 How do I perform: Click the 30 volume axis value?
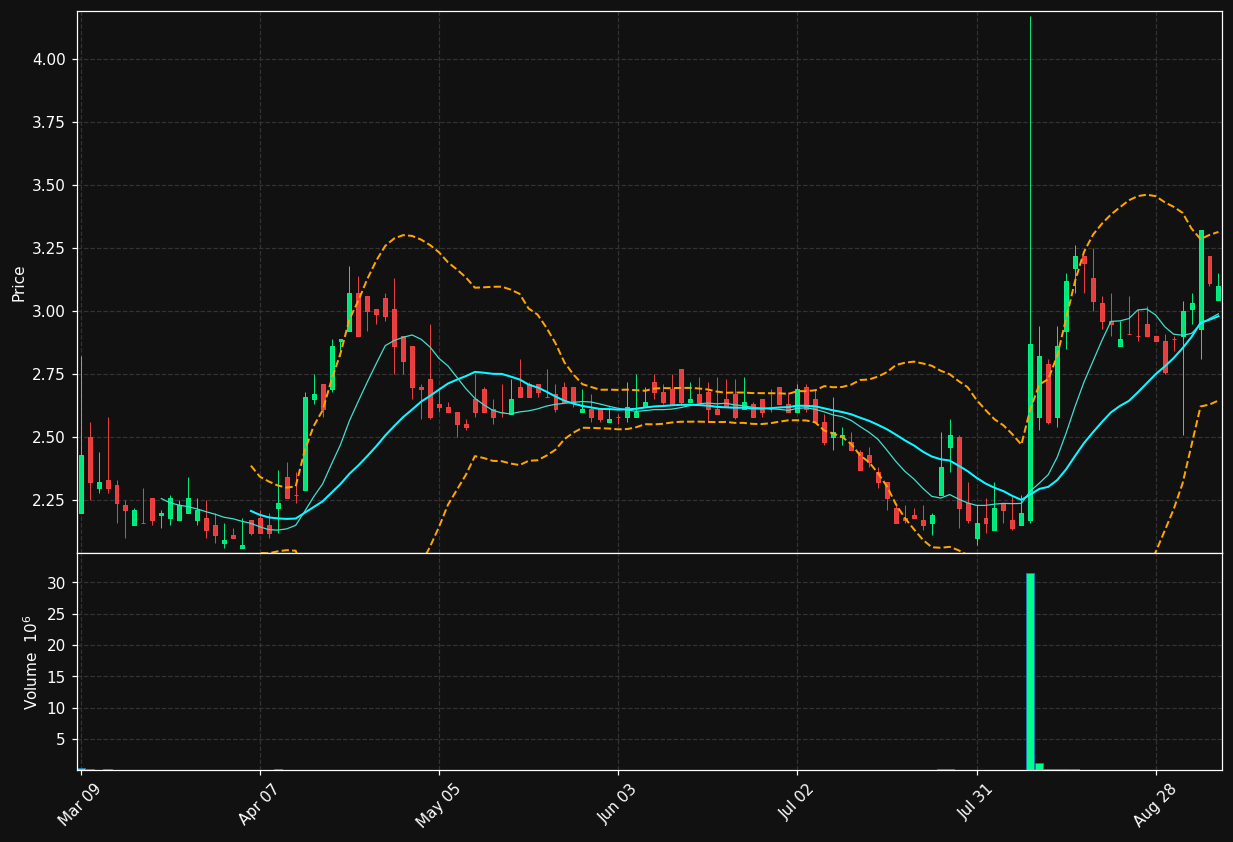pos(57,583)
